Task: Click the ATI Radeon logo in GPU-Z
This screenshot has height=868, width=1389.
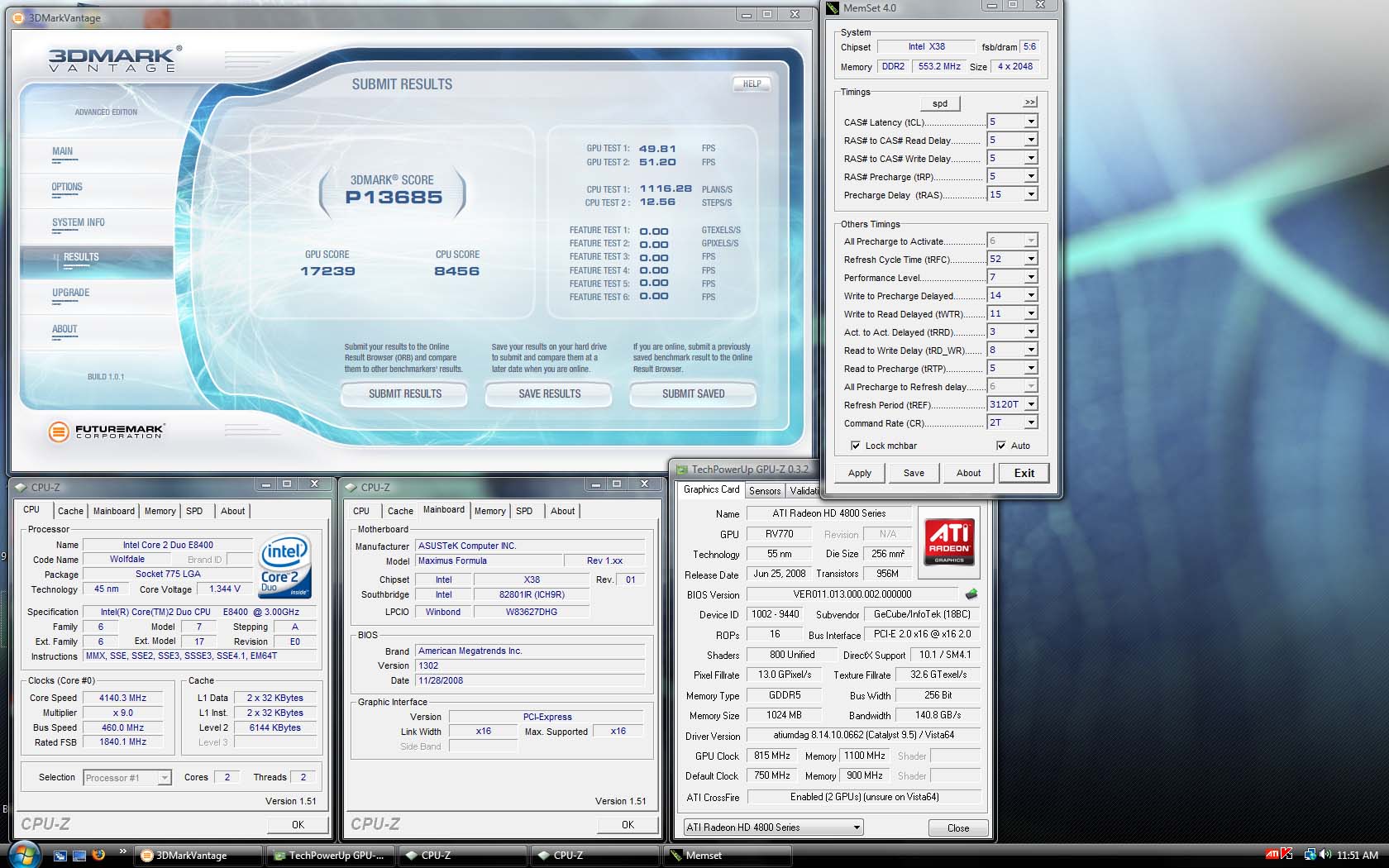Action: pyautogui.click(x=949, y=541)
